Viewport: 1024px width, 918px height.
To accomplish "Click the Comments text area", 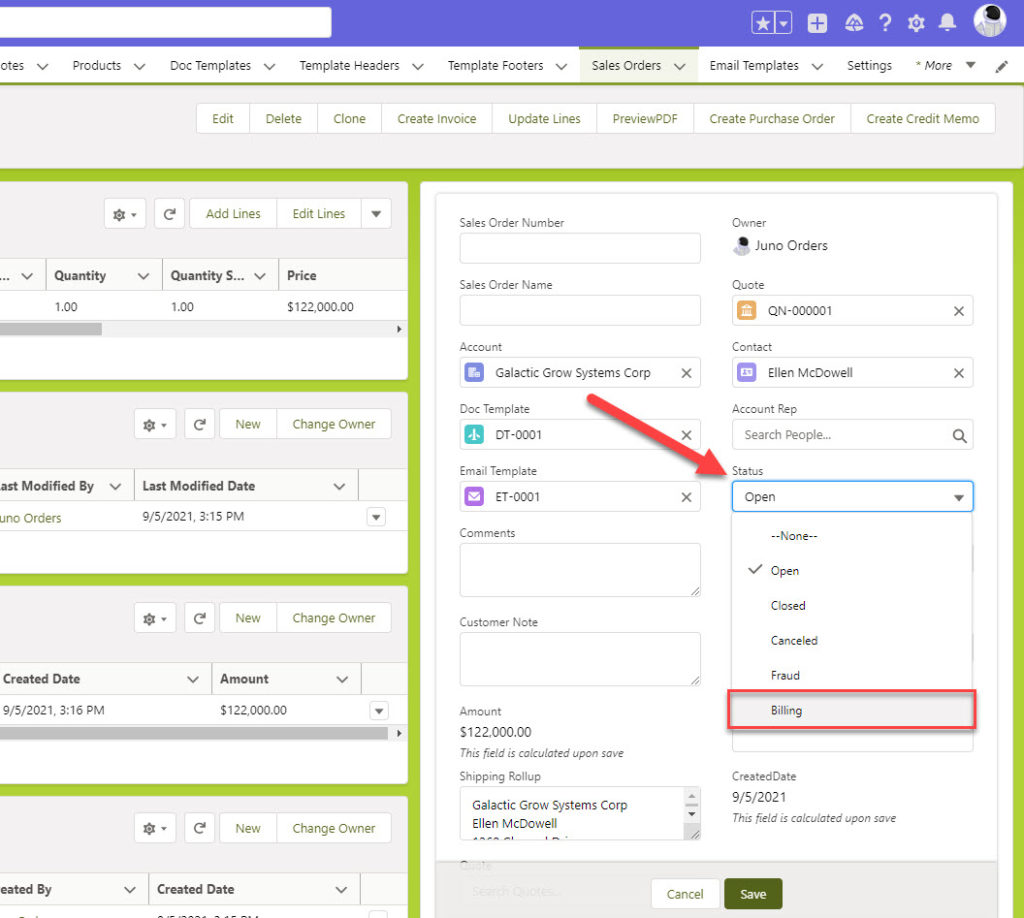I will [580, 570].
